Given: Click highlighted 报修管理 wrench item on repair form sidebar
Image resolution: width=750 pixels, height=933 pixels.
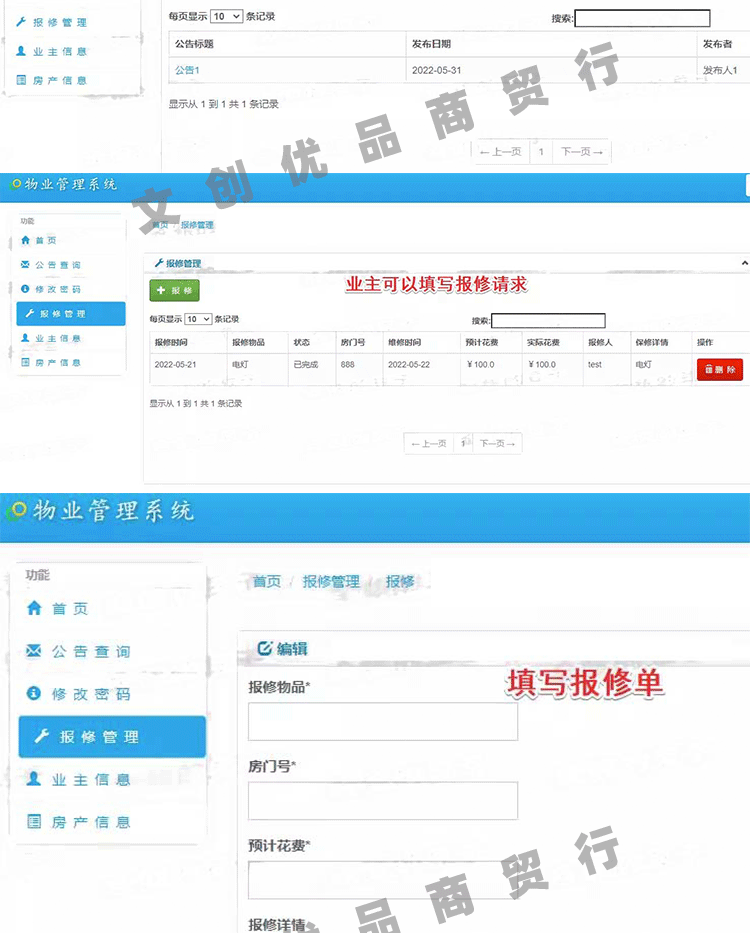Looking at the screenshot, I should [112, 737].
